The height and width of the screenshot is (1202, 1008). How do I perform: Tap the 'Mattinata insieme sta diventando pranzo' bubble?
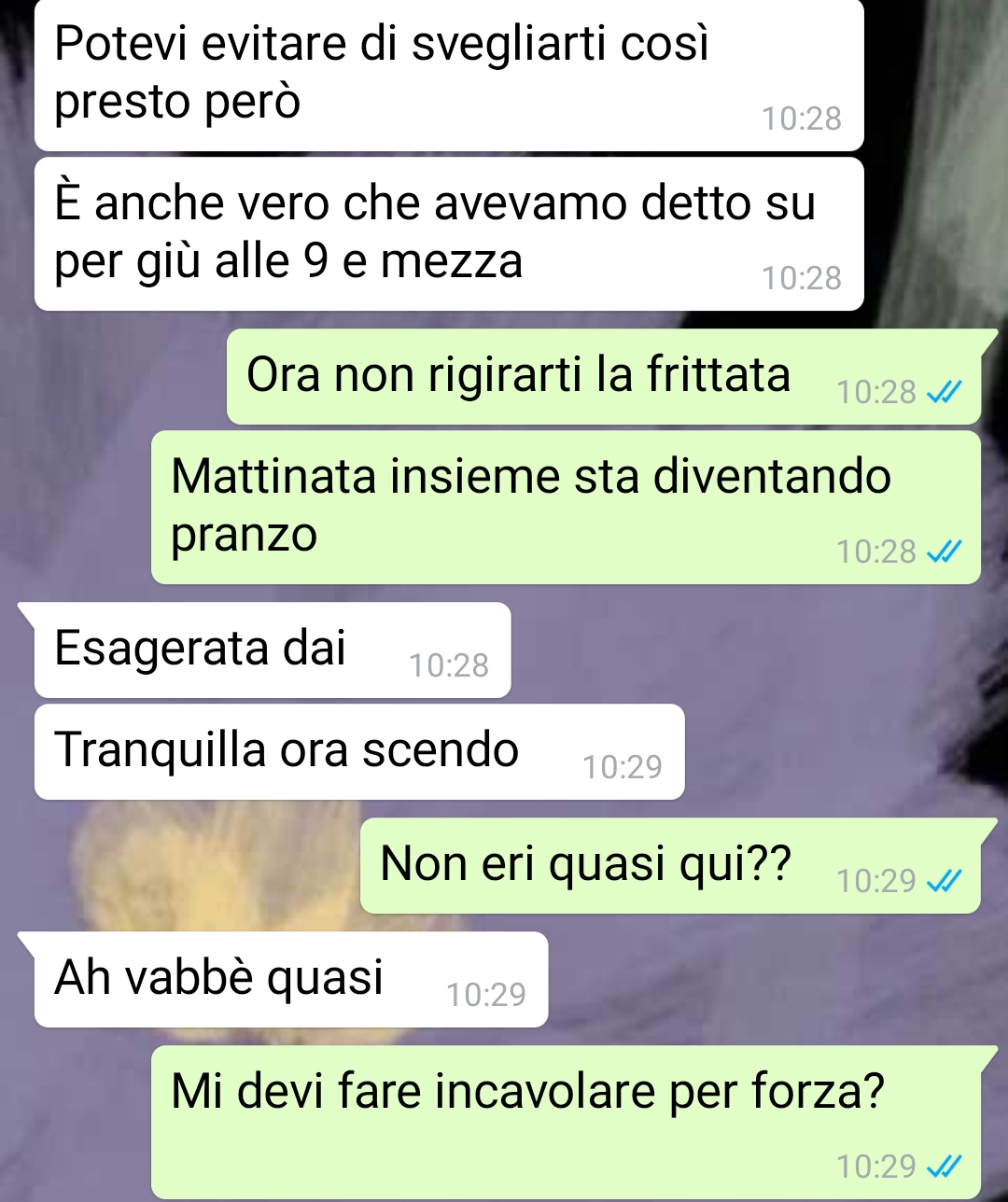[567, 508]
